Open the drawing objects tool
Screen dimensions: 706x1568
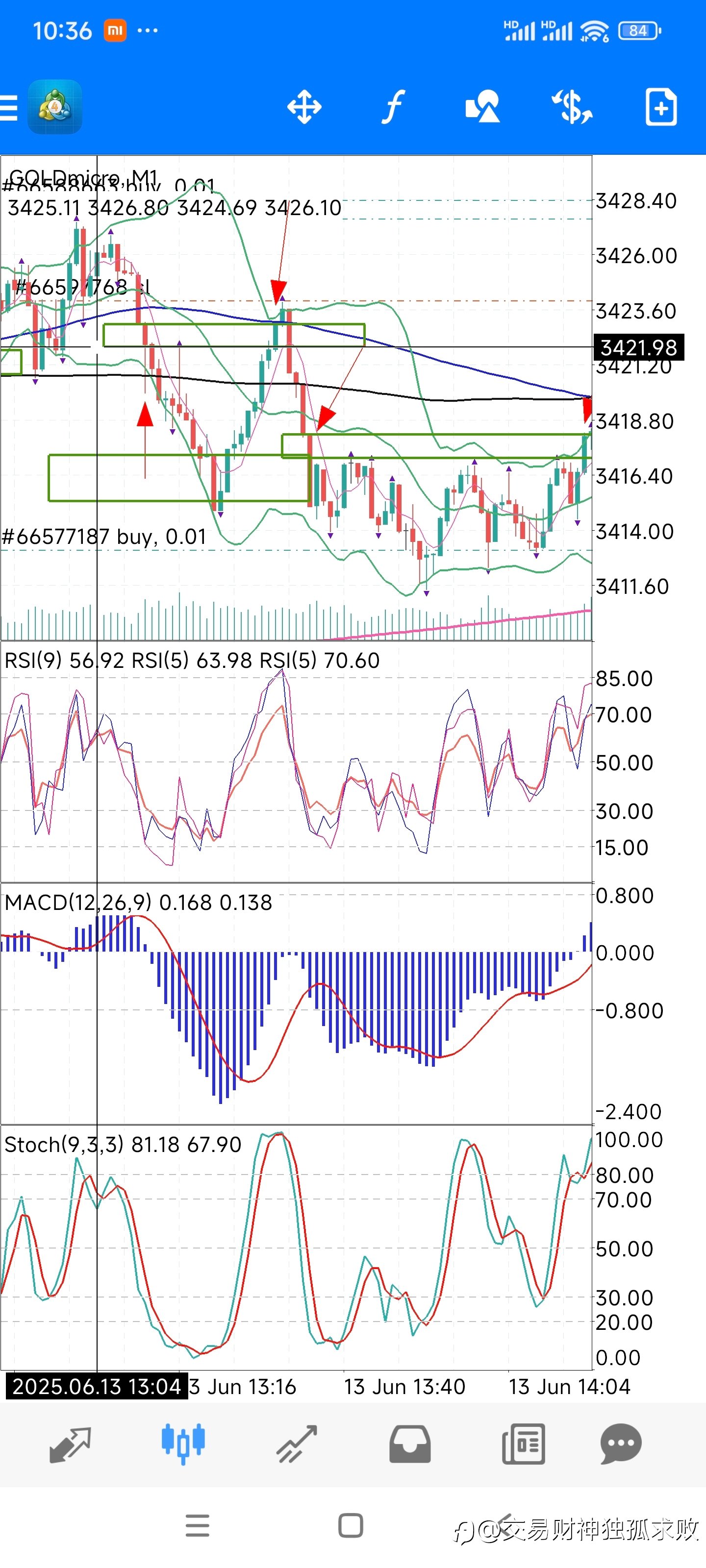click(482, 106)
